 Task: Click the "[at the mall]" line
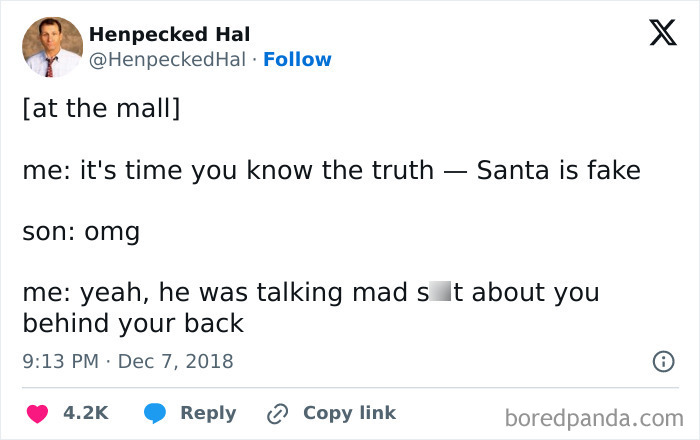(x=101, y=107)
